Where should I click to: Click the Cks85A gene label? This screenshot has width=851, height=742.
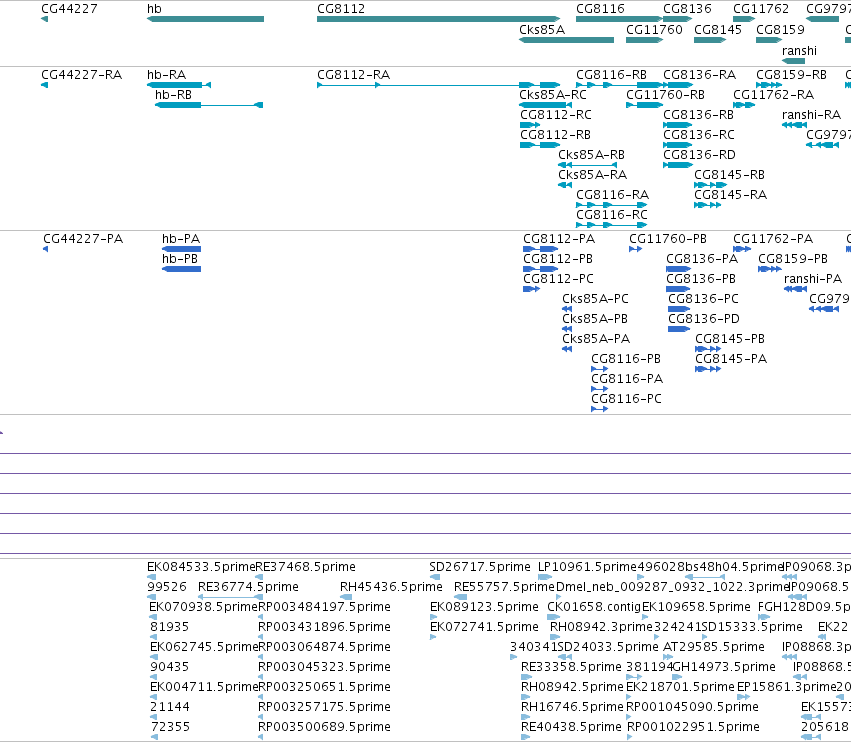click(542, 30)
